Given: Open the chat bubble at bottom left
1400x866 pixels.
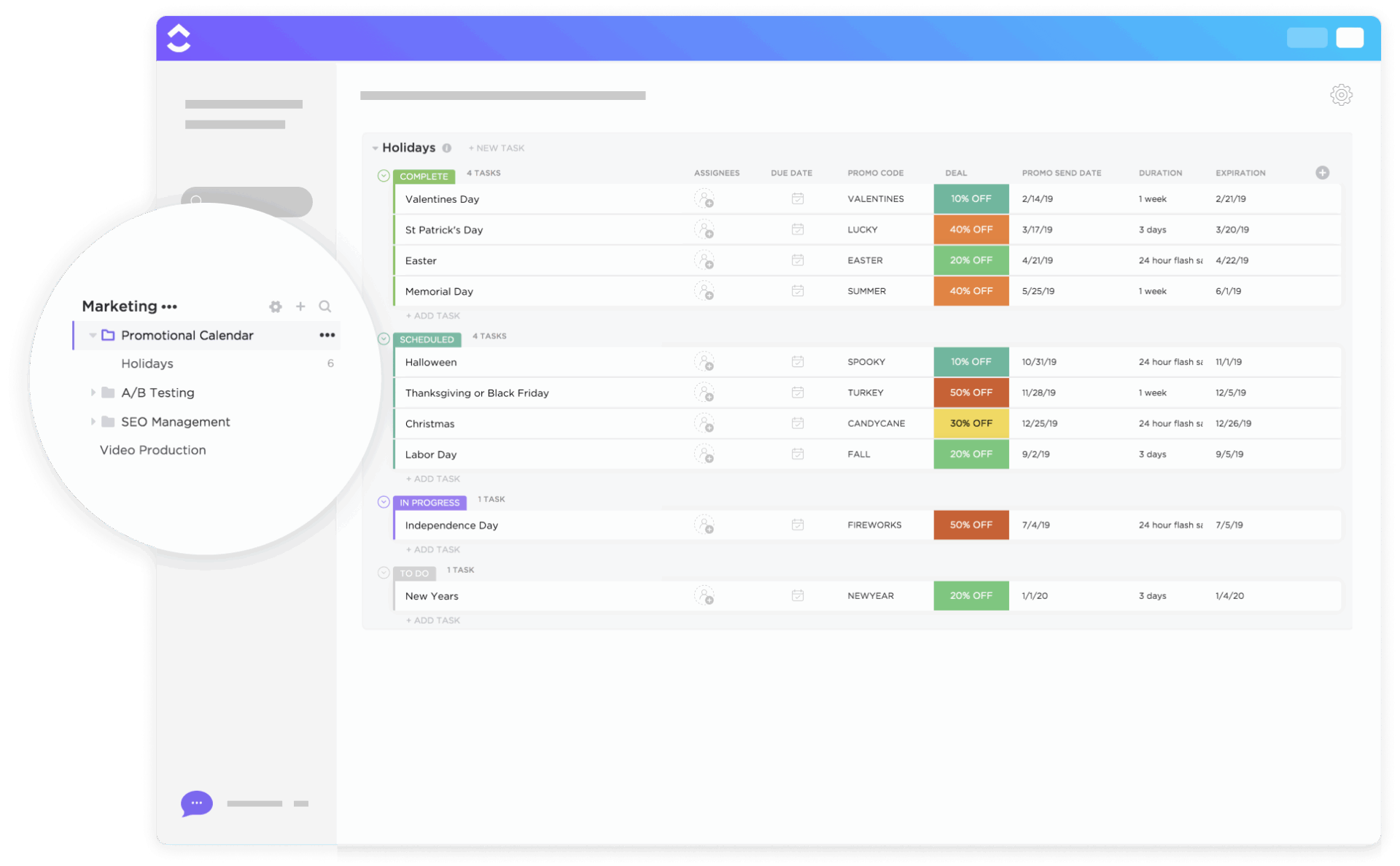Looking at the screenshot, I should (195, 803).
